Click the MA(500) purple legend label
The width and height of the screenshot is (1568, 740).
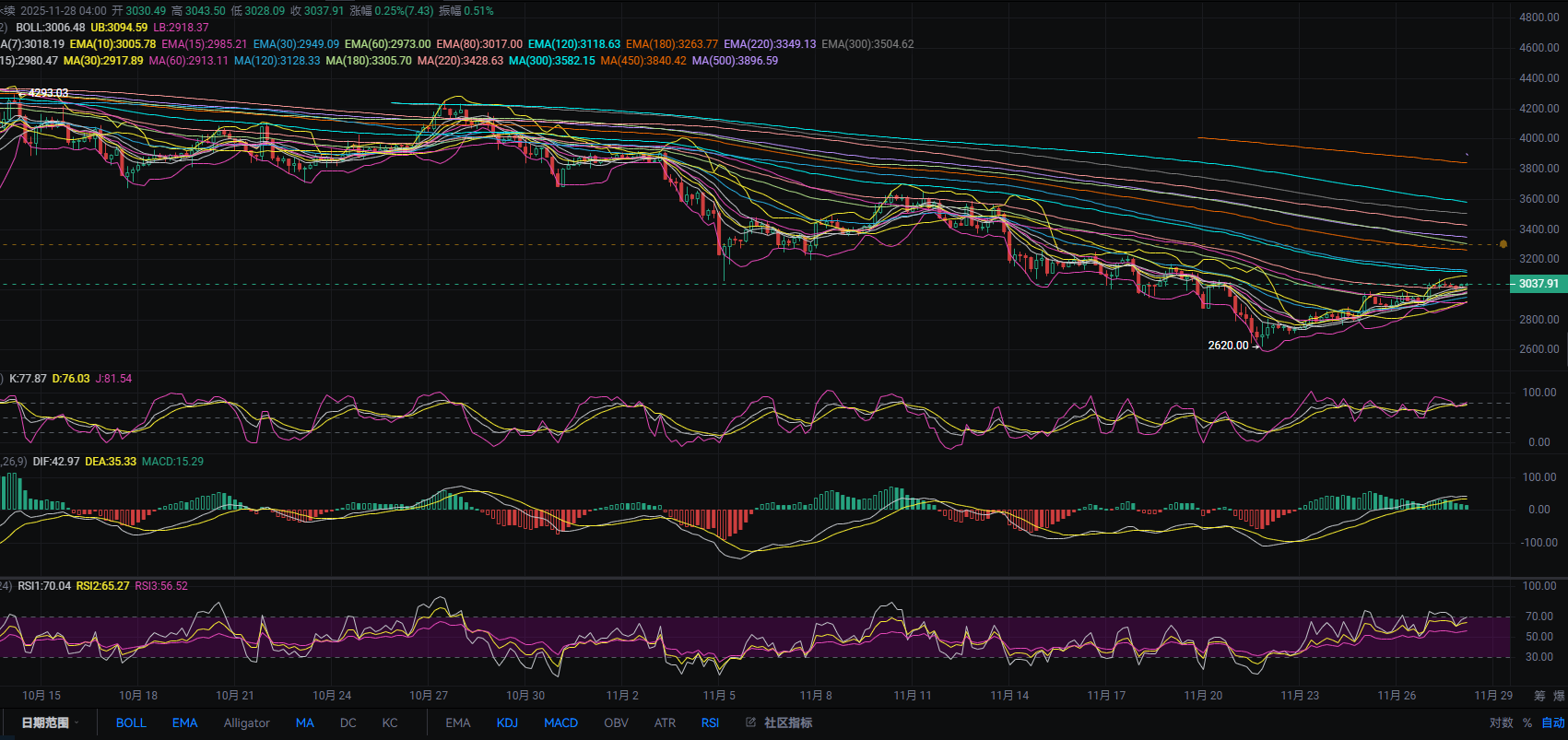pyautogui.click(x=735, y=61)
